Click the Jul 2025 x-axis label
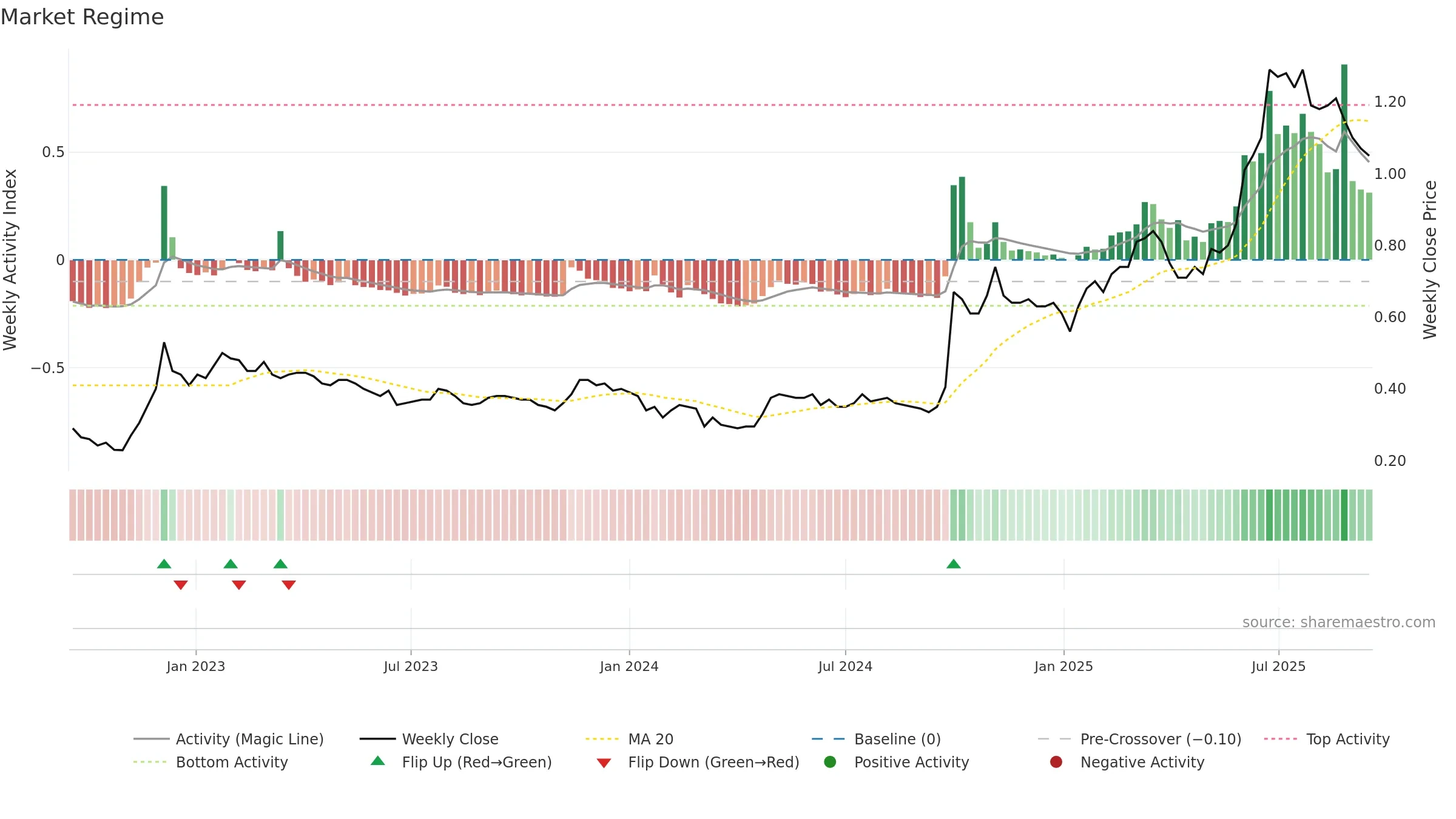1456x819 pixels. (1278, 667)
